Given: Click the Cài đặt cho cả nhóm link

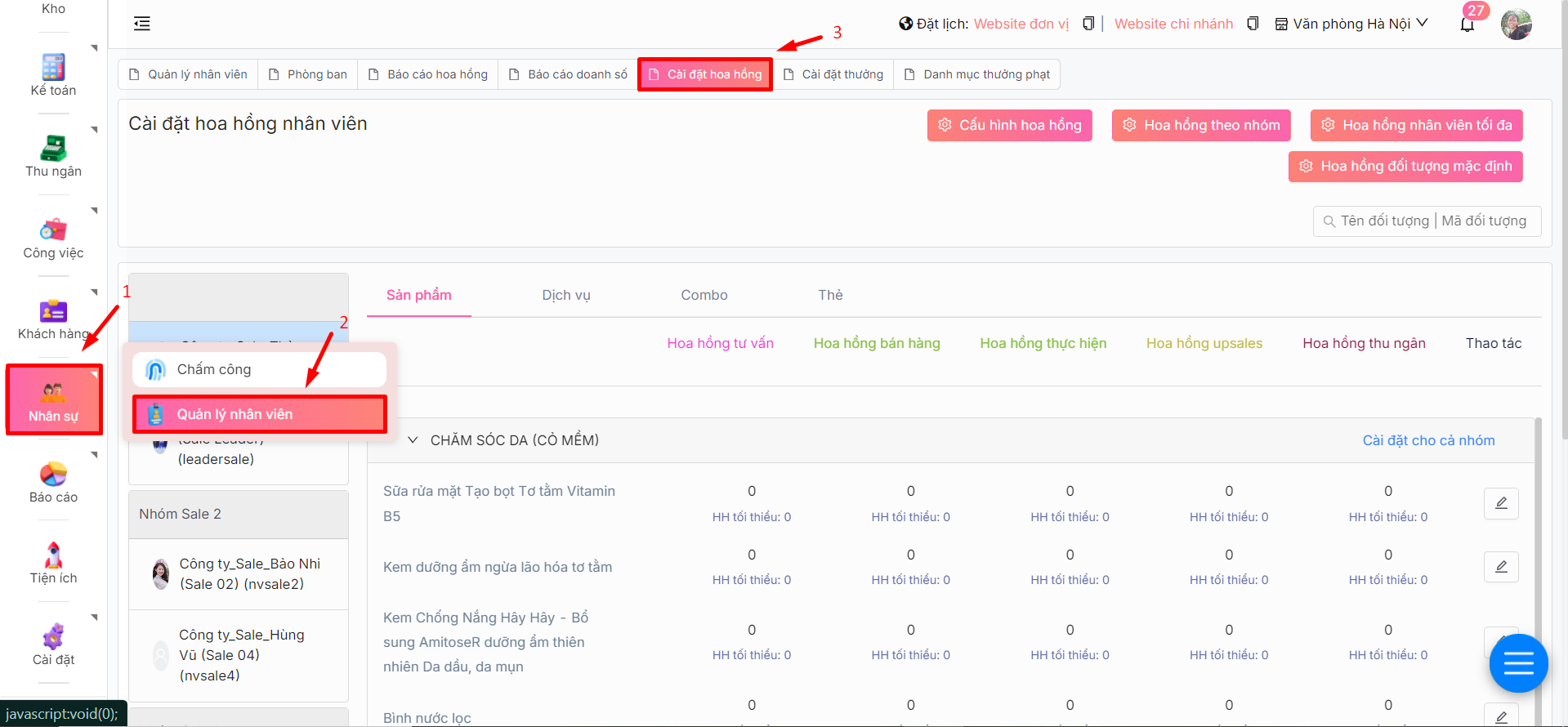Looking at the screenshot, I should pos(1428,440).
